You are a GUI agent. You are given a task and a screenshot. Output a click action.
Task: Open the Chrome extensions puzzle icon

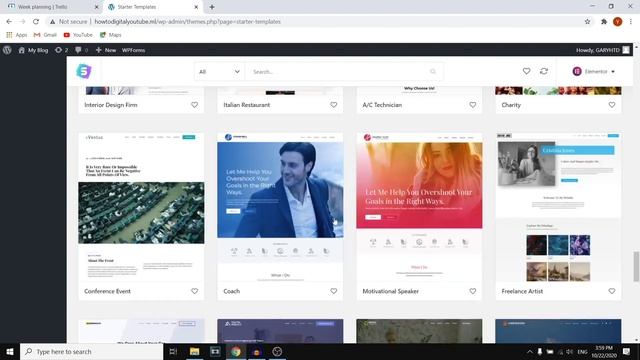[x=604, y=22]
